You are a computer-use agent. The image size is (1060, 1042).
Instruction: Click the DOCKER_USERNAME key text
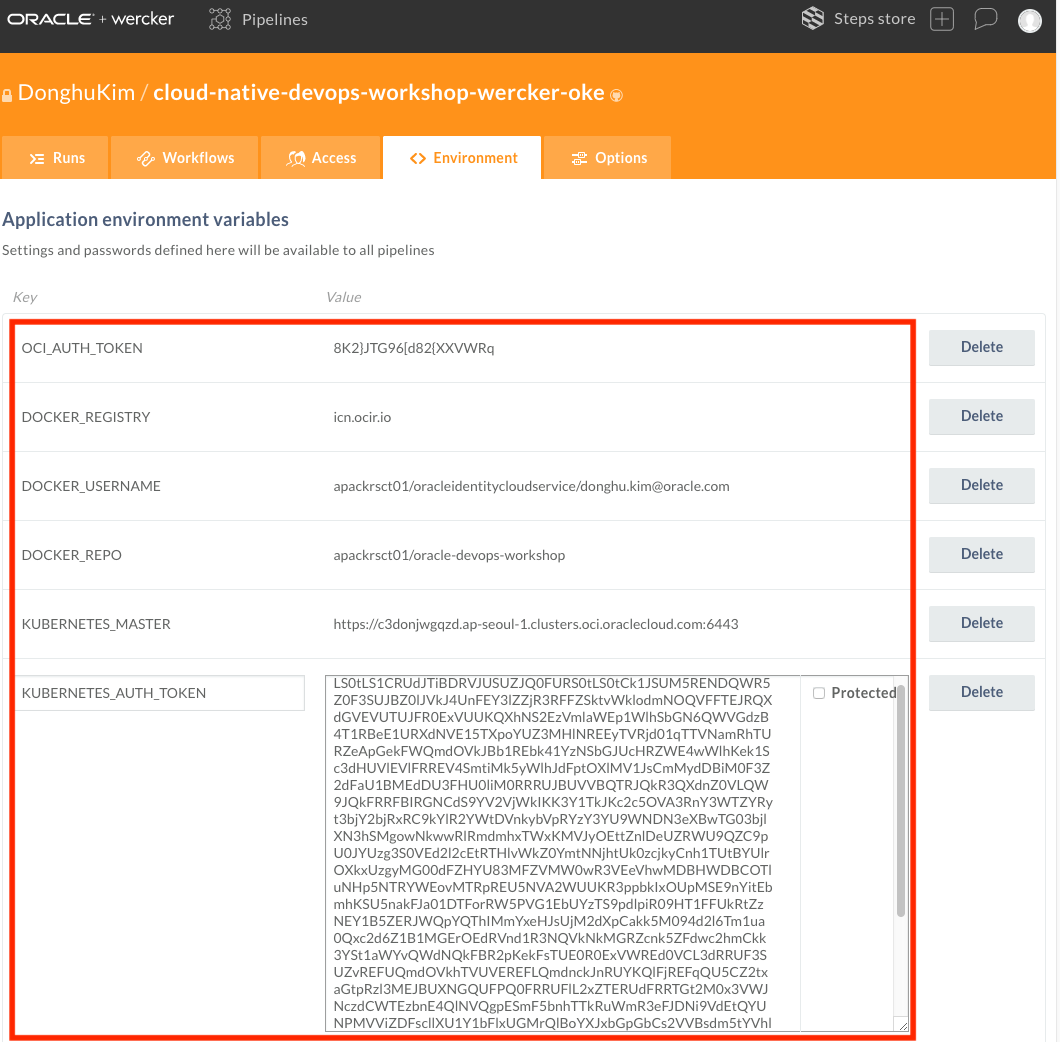(x=91, y=486)
